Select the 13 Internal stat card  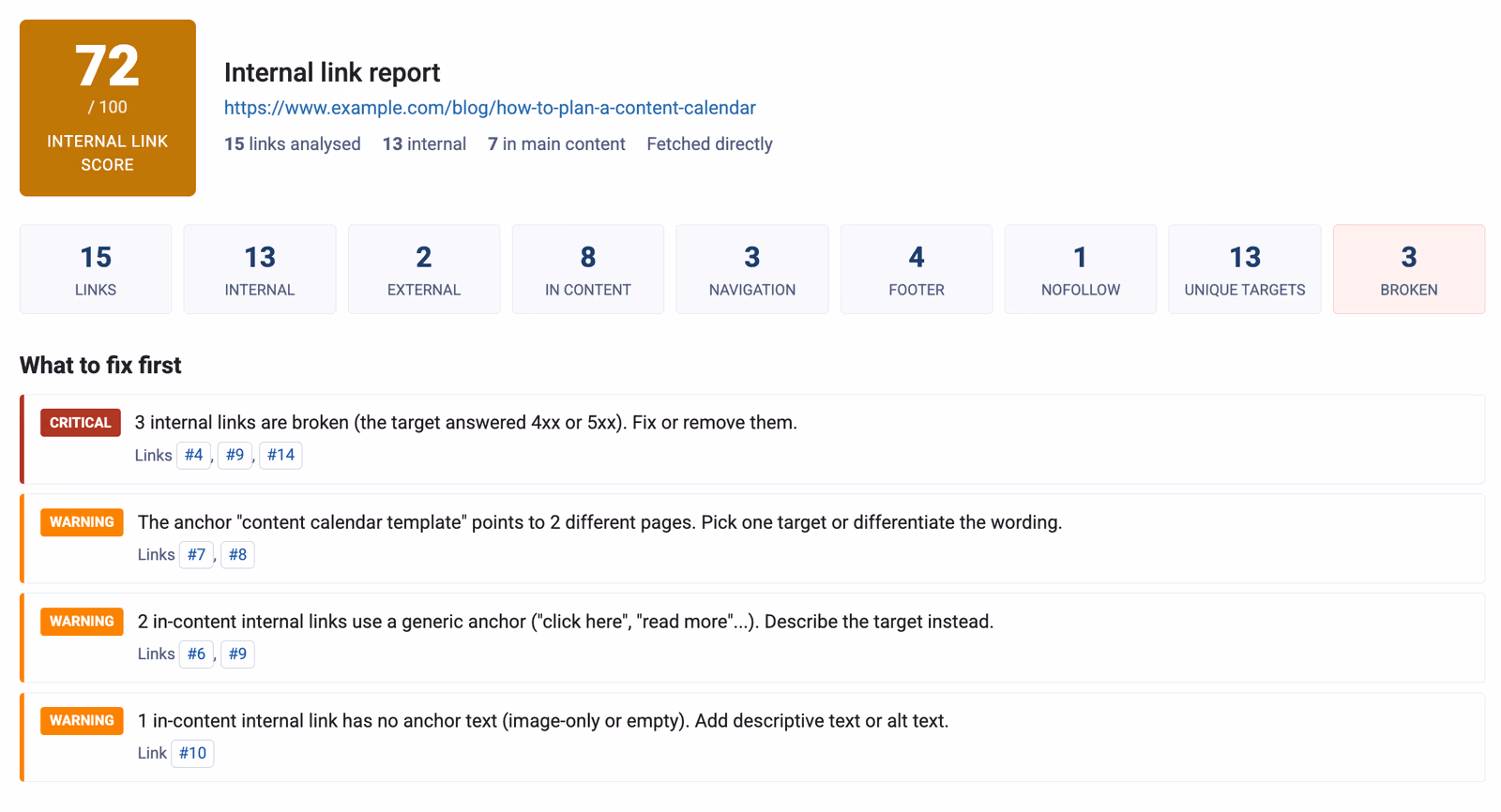point(260,269)
